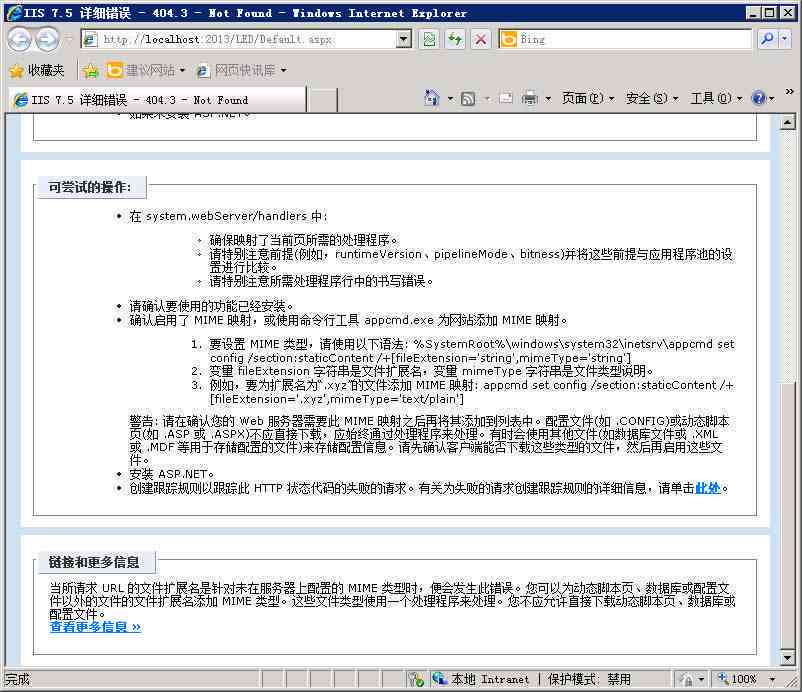Image resolution: width=802 pixels, height=692 pixels.
Task: Open a new blank tab
Action: [322, 100]
